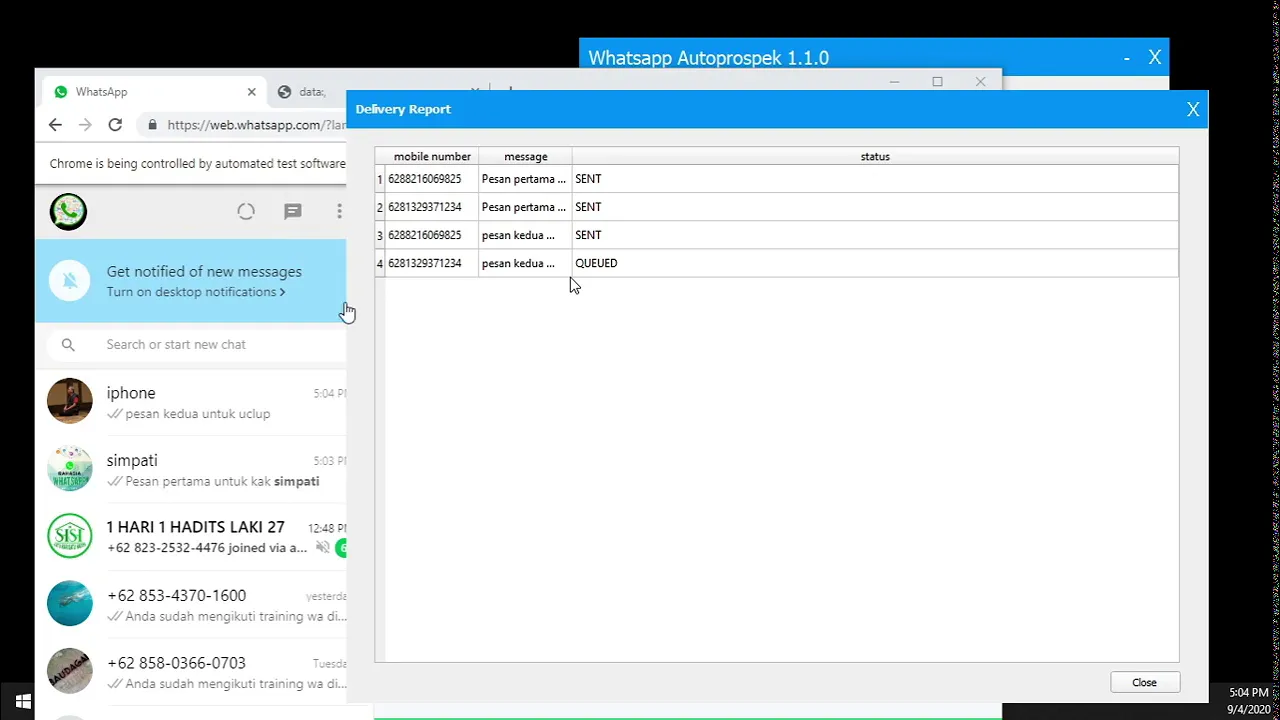Click number 6281329371234 in row 4
Screen dimensions: 1280x720
tap(432, 263)
